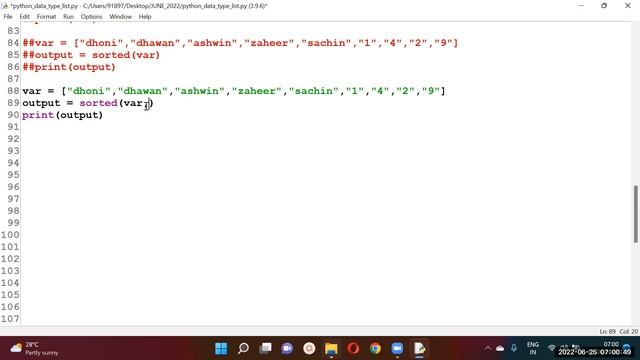Show hidden system tray icons
This screenshot has width=640, height=360.
(x=488, y=349)
